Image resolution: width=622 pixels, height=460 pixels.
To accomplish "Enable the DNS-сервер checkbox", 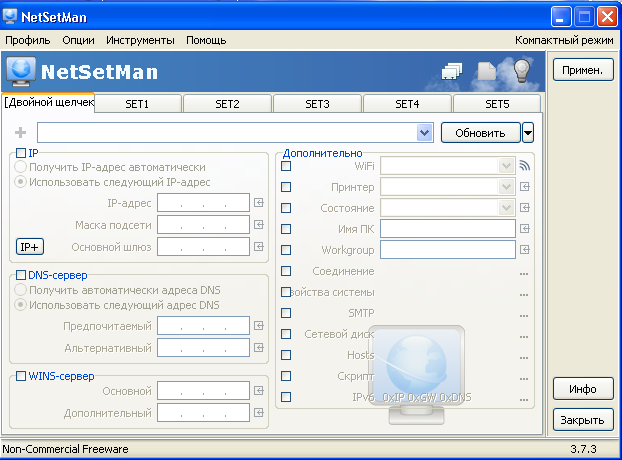I will [21, 275].
